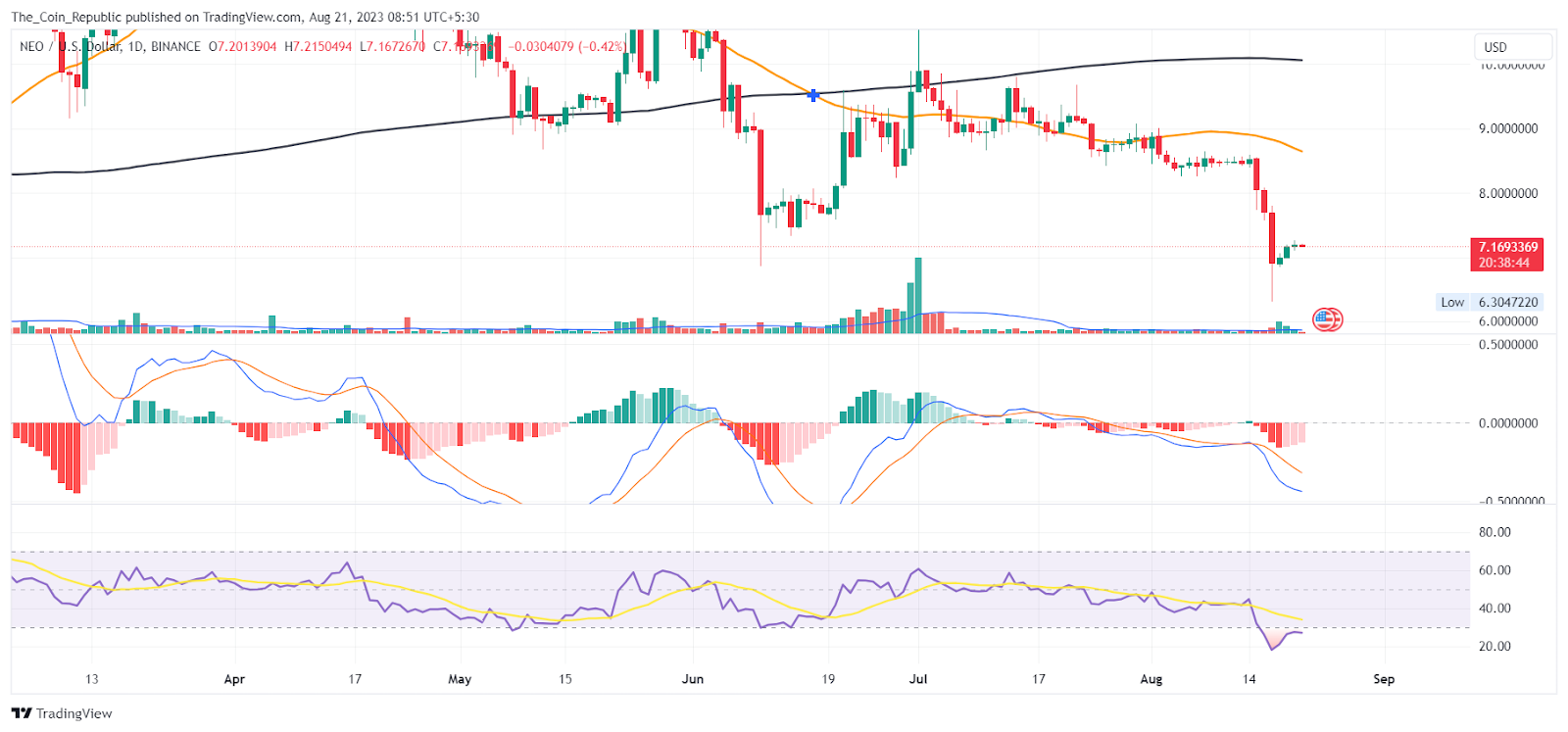
Task: Click the 8.0000000 price axis label
Action: tap(1507, 193)
